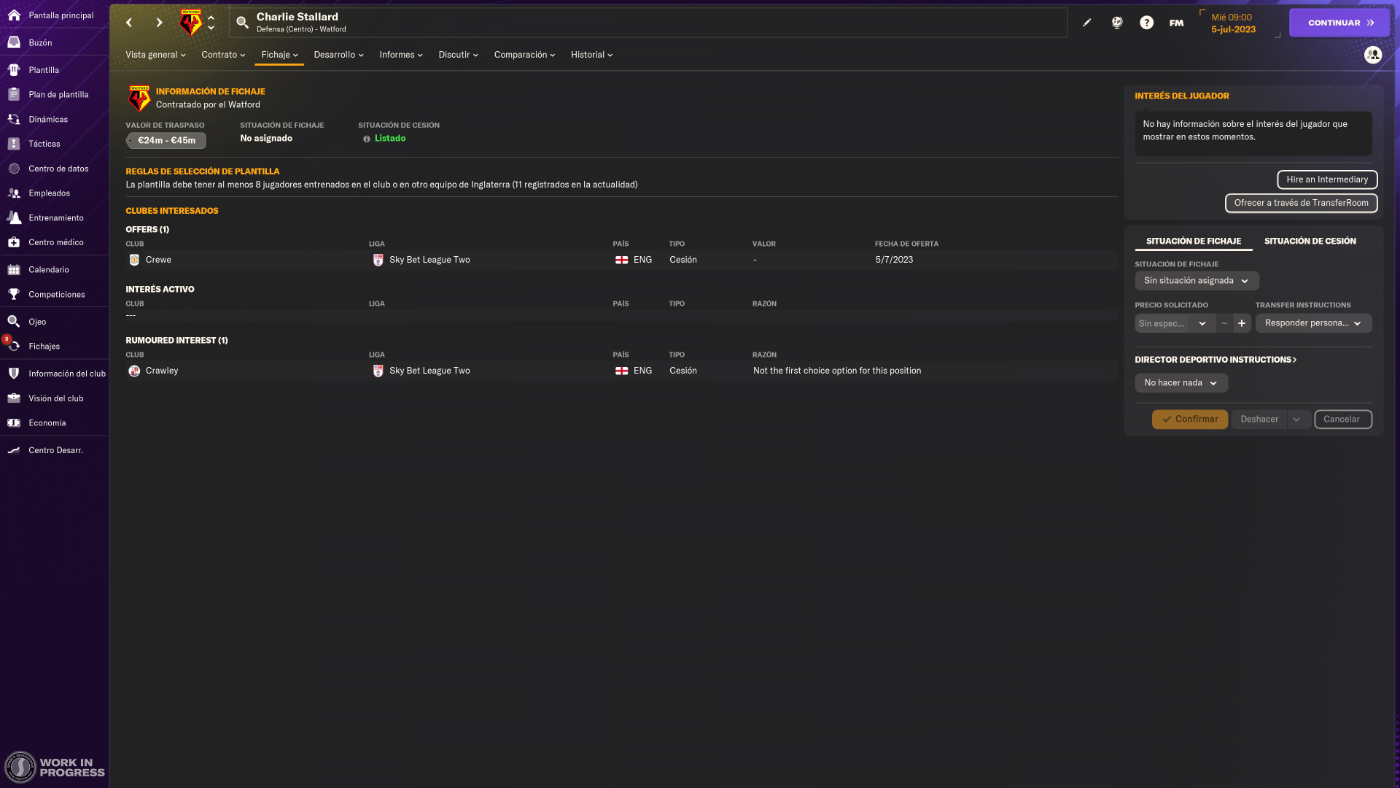Expand the Responder personalmente transfer instructions dropdown
This screenshot has height=788, width=1400.
pyautogui.click(x=1314, y=323)
